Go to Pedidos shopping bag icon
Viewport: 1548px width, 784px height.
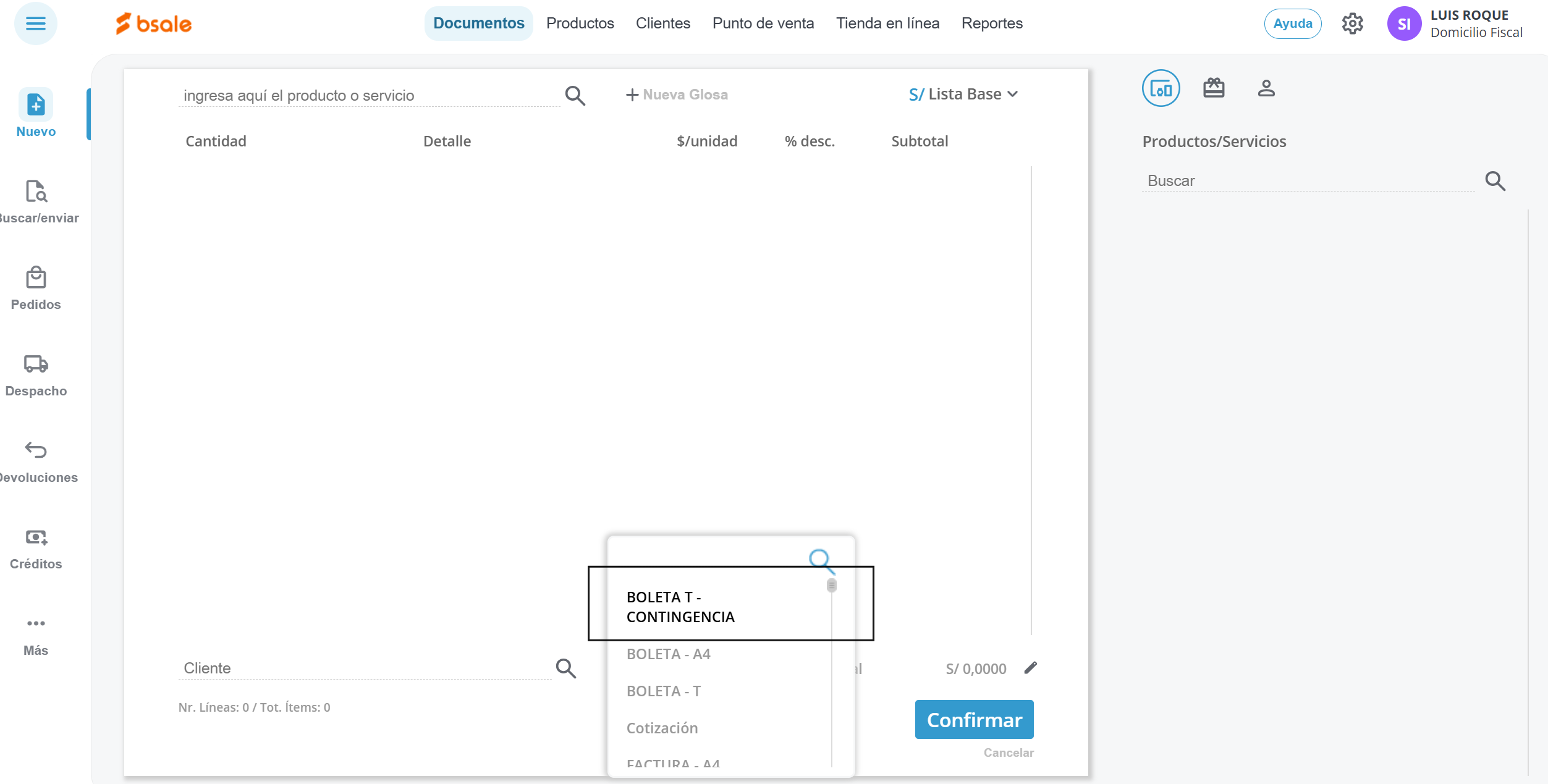(36, 278)
